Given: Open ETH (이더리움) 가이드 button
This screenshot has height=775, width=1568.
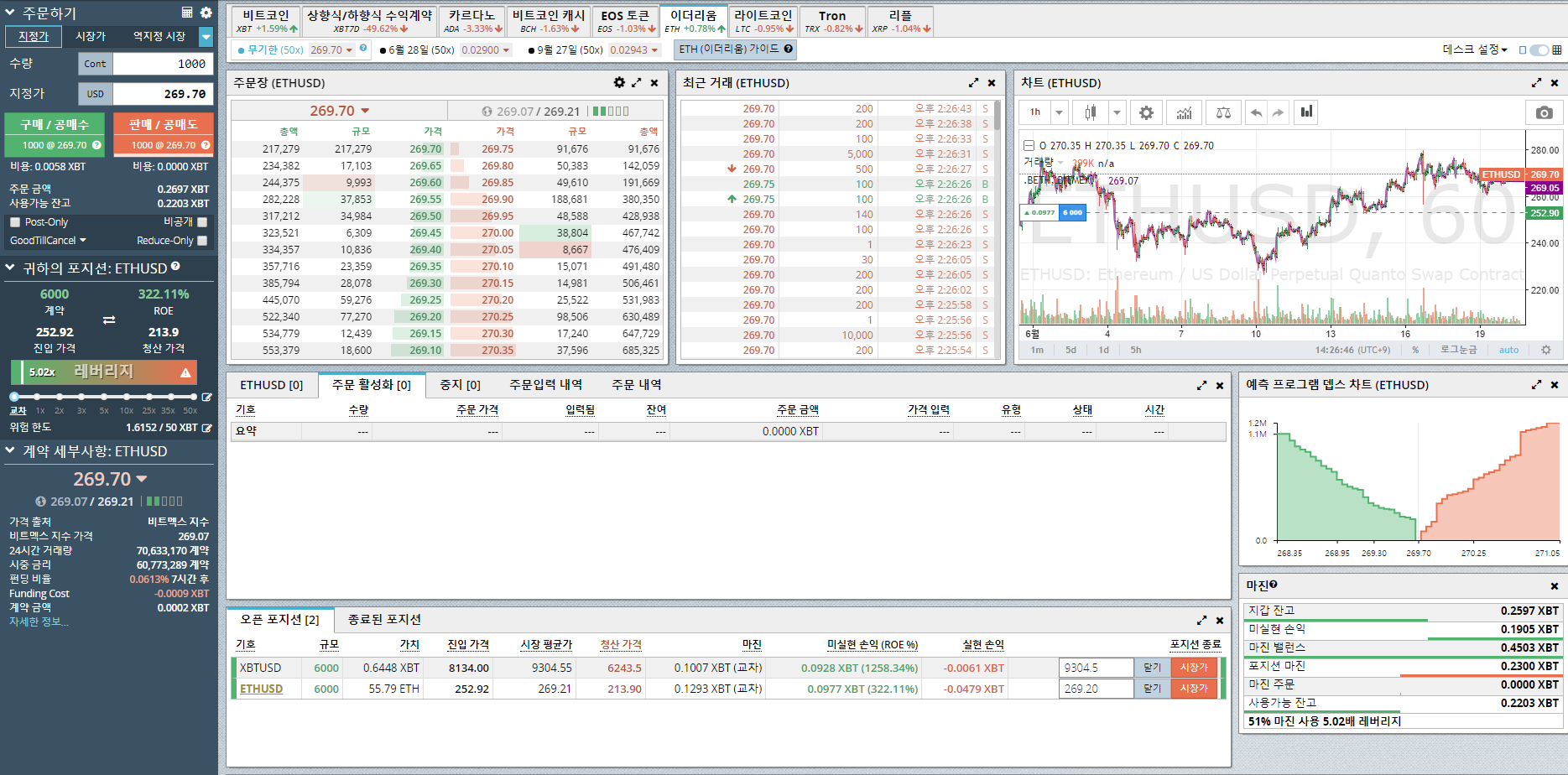Looking at the screenshot, I should coord(735,49).
